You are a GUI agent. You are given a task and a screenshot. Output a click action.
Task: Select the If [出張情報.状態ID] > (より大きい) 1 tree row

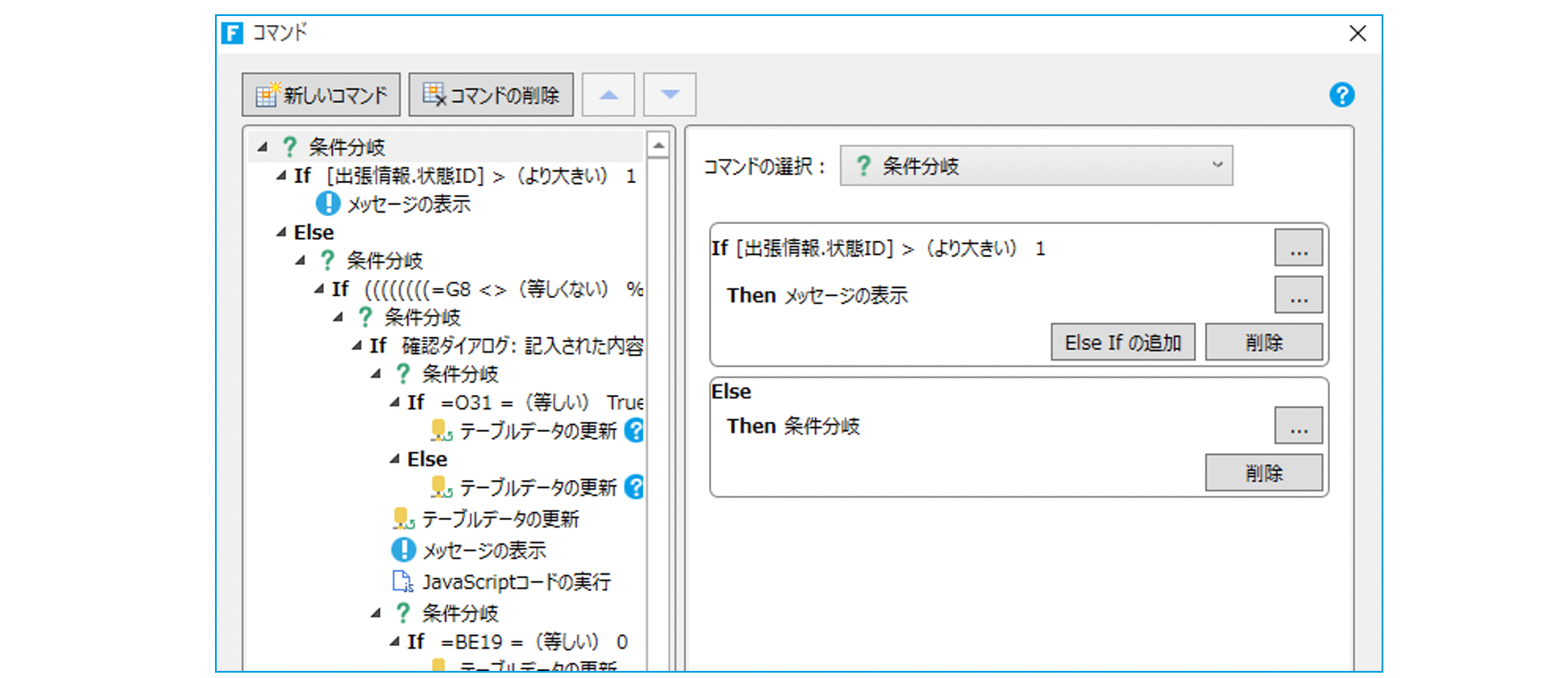466,176
